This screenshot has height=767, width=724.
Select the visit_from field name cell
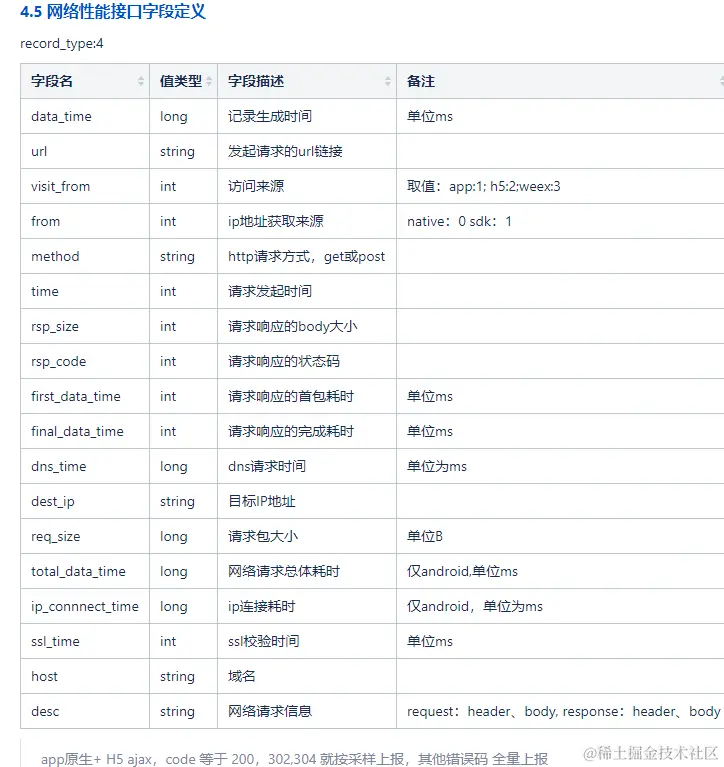(x=85, y=186)
